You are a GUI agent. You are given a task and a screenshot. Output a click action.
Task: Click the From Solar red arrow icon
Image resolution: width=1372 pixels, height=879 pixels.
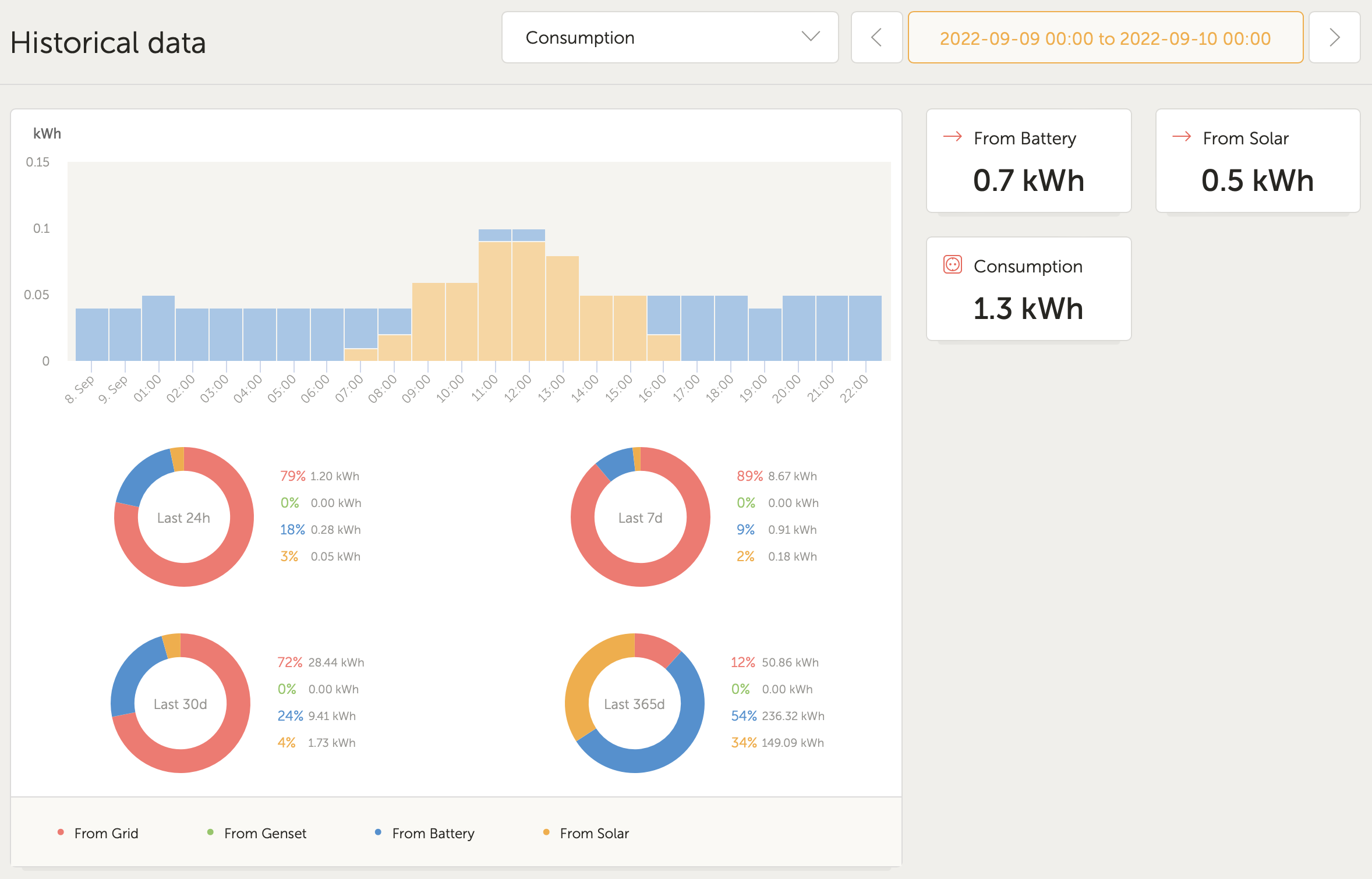[1182, 137]
